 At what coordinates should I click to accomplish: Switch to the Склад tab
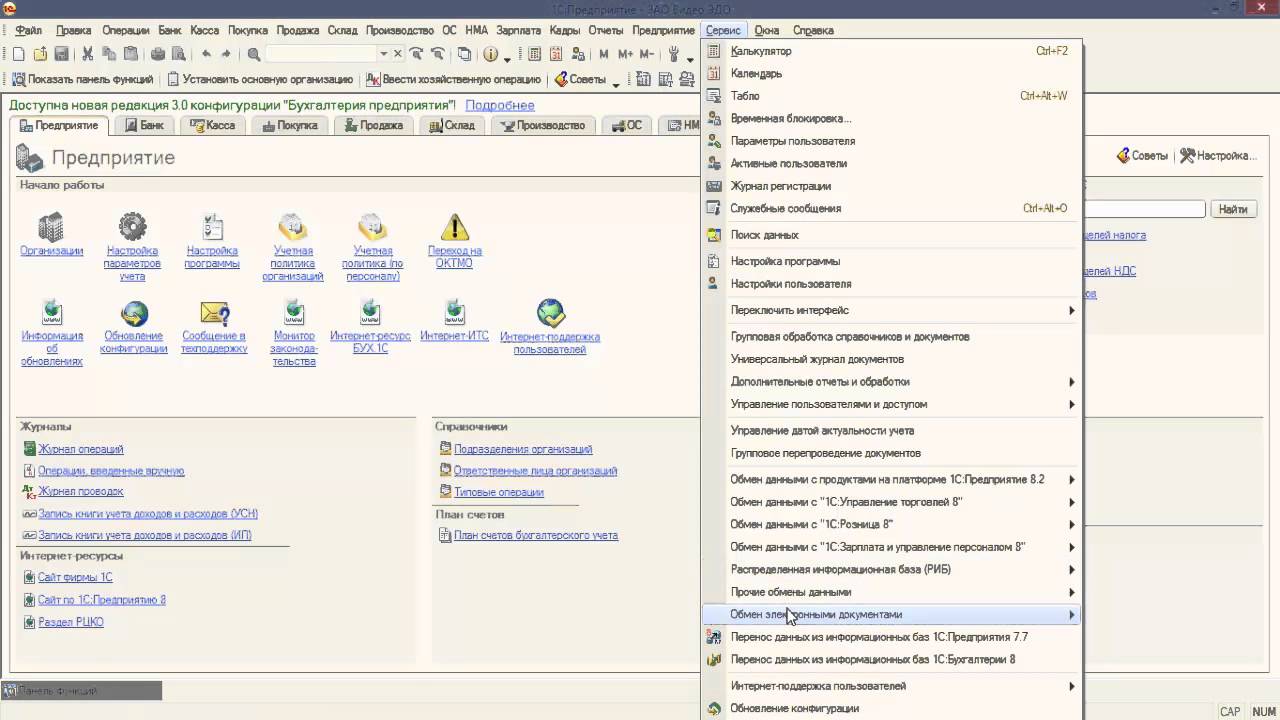pyautogui.click(x=451, y=126)
